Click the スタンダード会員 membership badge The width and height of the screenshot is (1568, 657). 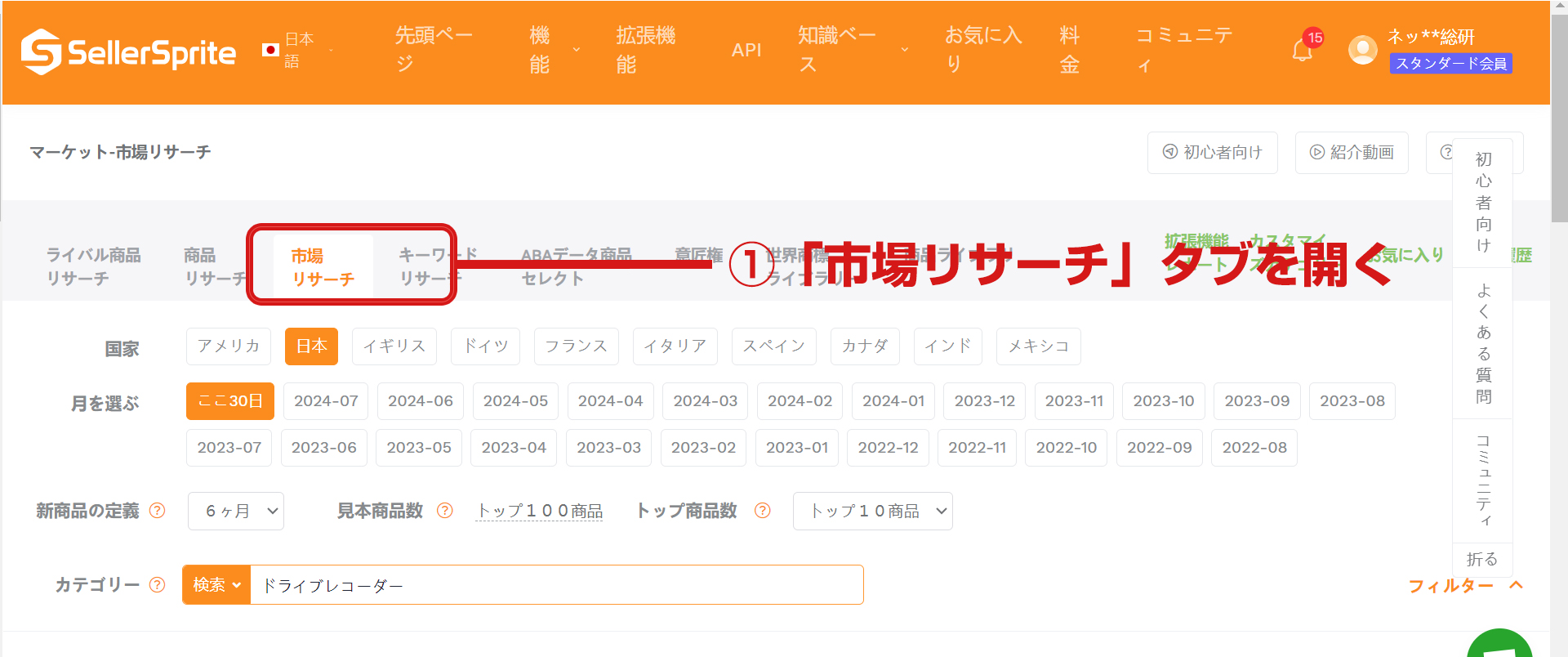coord(1451,63)
